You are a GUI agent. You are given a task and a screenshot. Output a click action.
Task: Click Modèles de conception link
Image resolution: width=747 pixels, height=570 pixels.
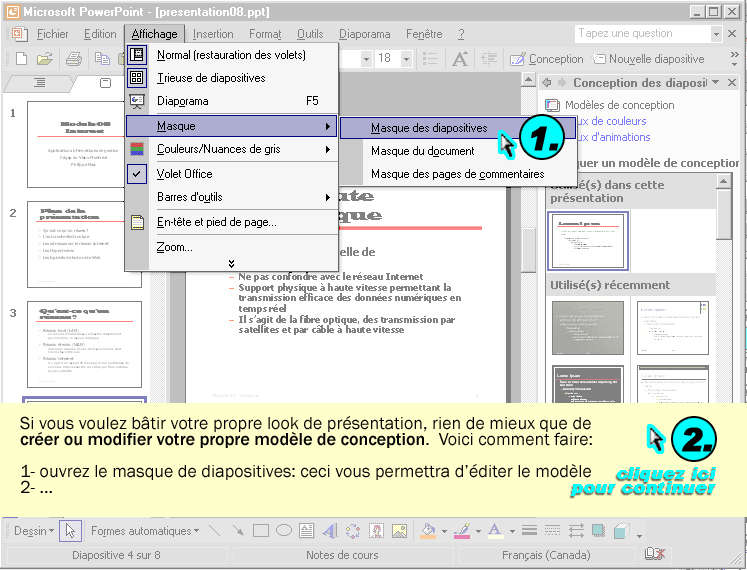pos(619,105)
